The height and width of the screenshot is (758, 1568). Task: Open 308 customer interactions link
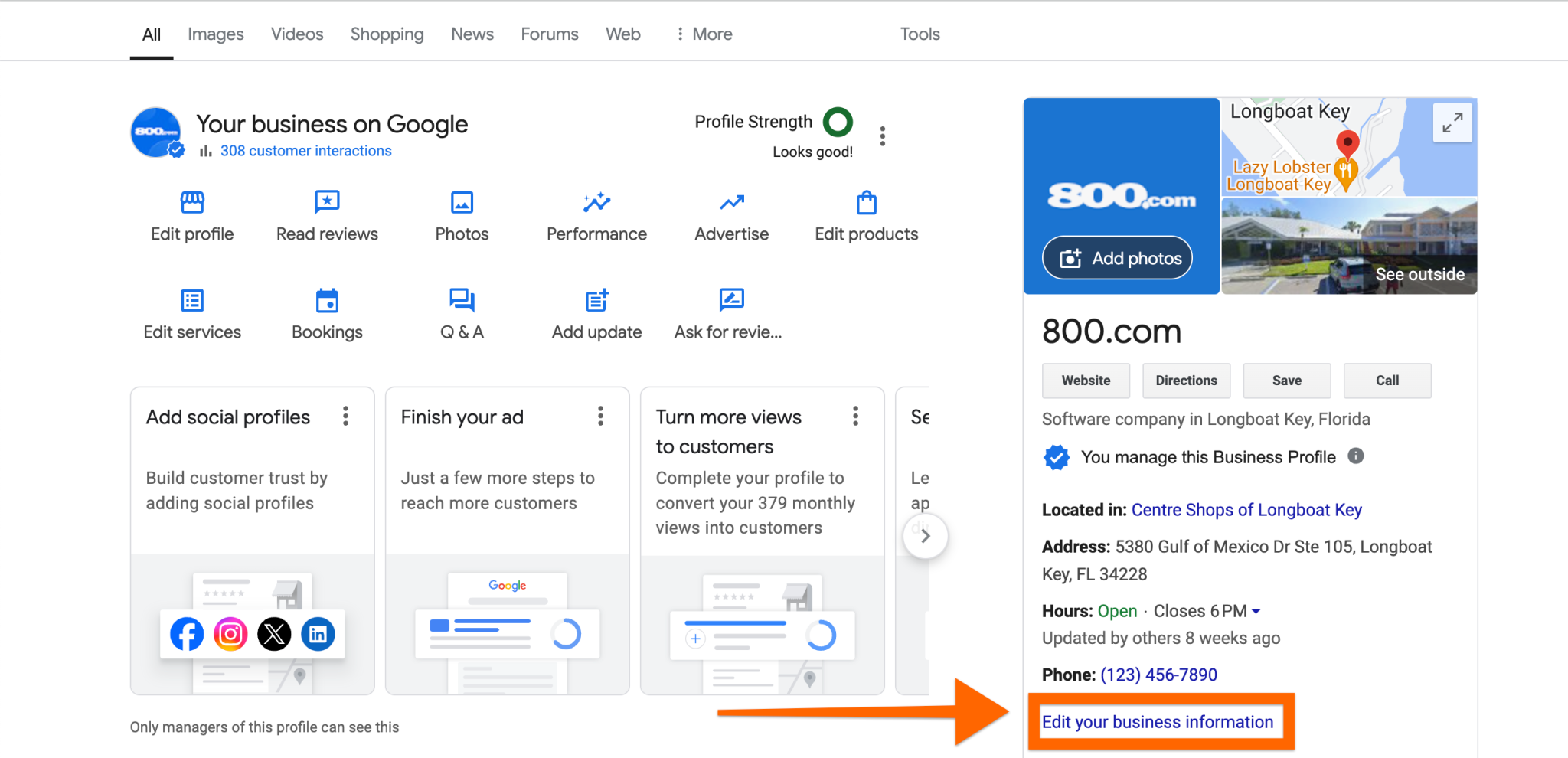(x=305, y=151)
